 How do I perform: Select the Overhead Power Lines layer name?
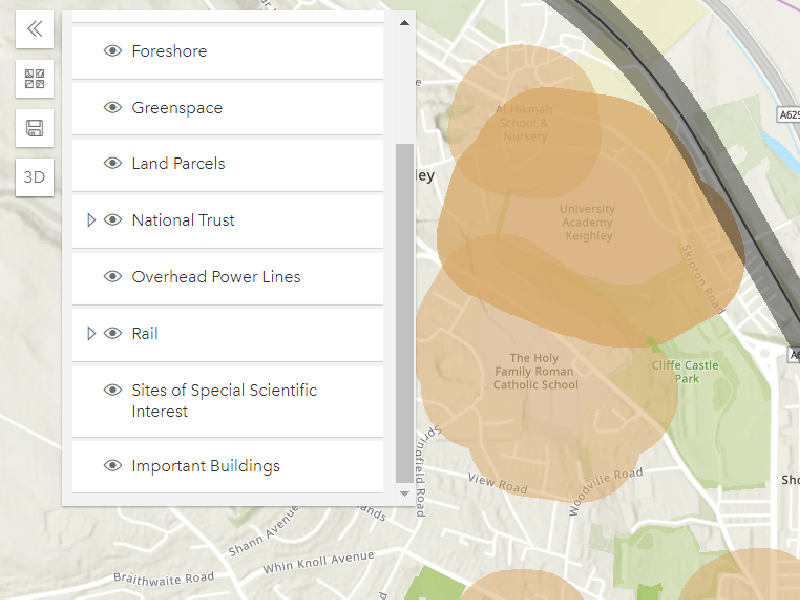[x=216, y=277]
